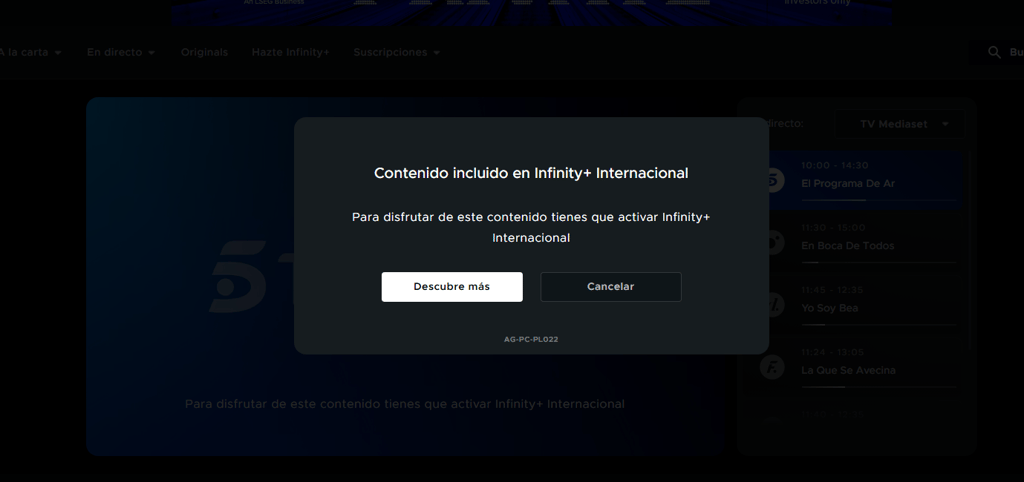Click FDF channel icon beside La Que Se Avecina
The width and height of the screenshot is (1024, 482).
[x=773, y=367]
